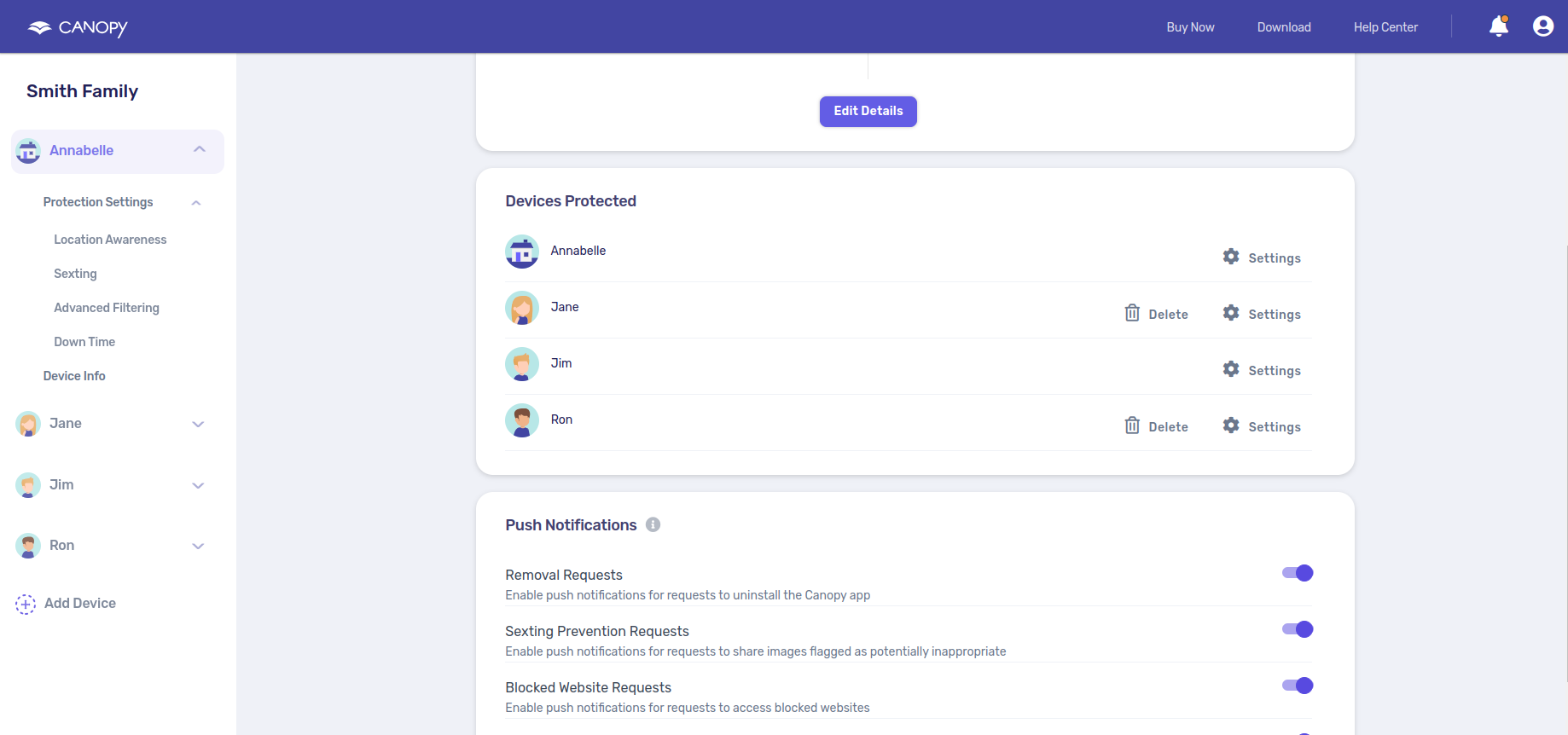Click Ron's avatar in Devices Protected
Viewport: 1568px width, 735px height.
[522, 420]
